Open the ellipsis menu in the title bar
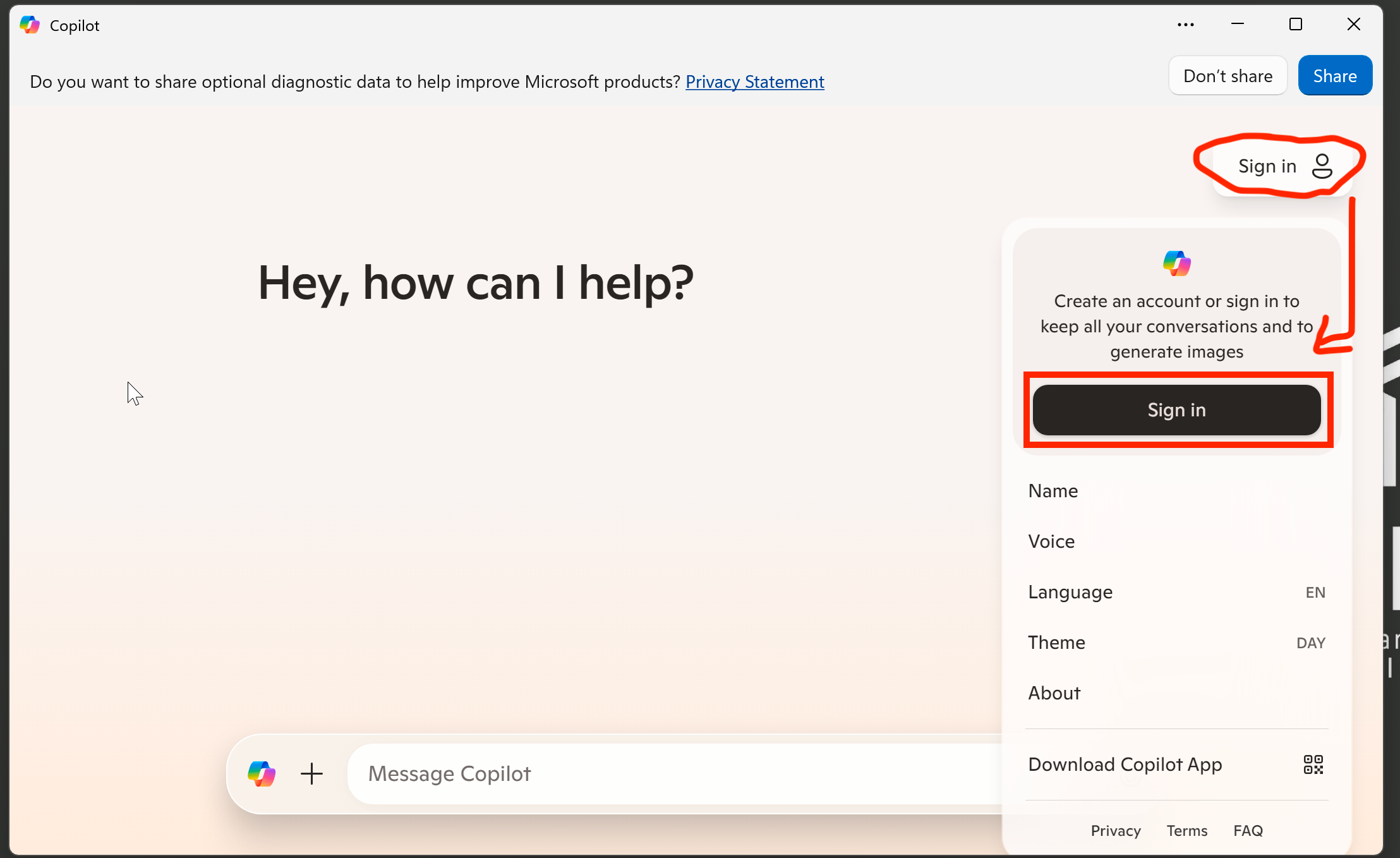Image resolution: width=1400 pixels, height=858 pixels. [1186, 24]
